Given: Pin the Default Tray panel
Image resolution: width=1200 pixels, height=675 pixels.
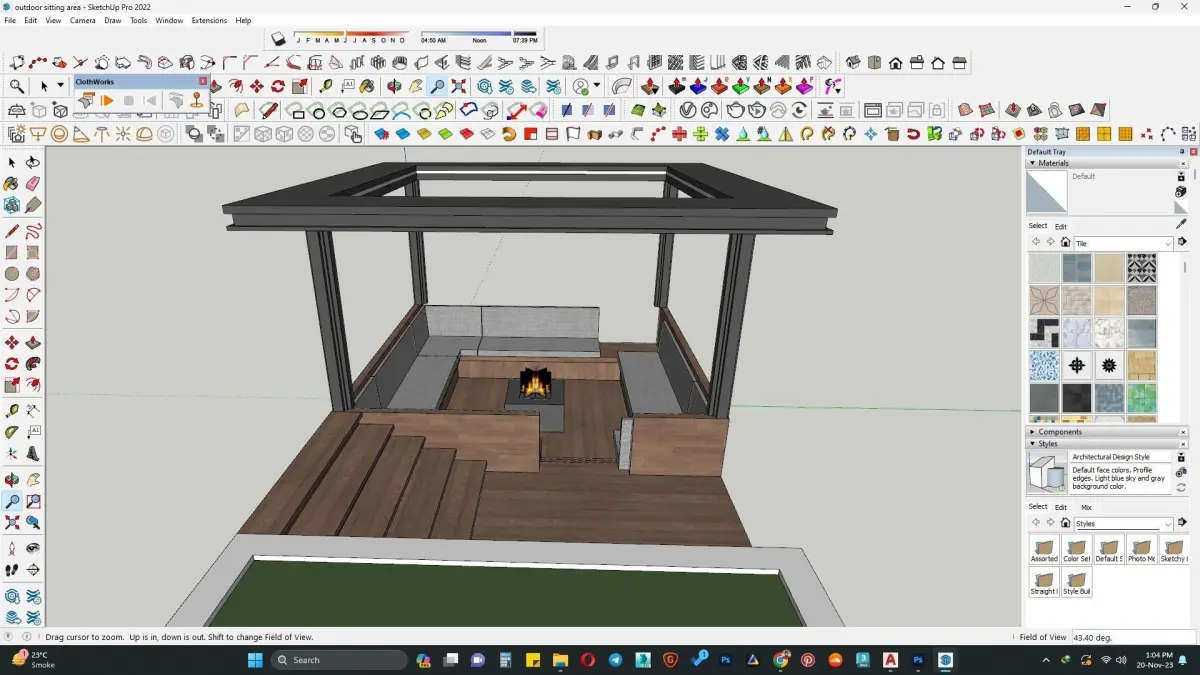Looking at the screenshot, I should click(1182, 152).
